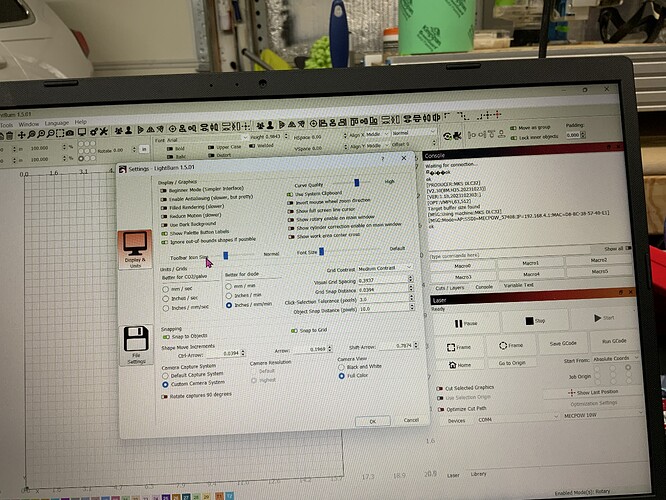Select Inches / min radio button
Viewport: 666px width, 500px height.
pos(229,295)
